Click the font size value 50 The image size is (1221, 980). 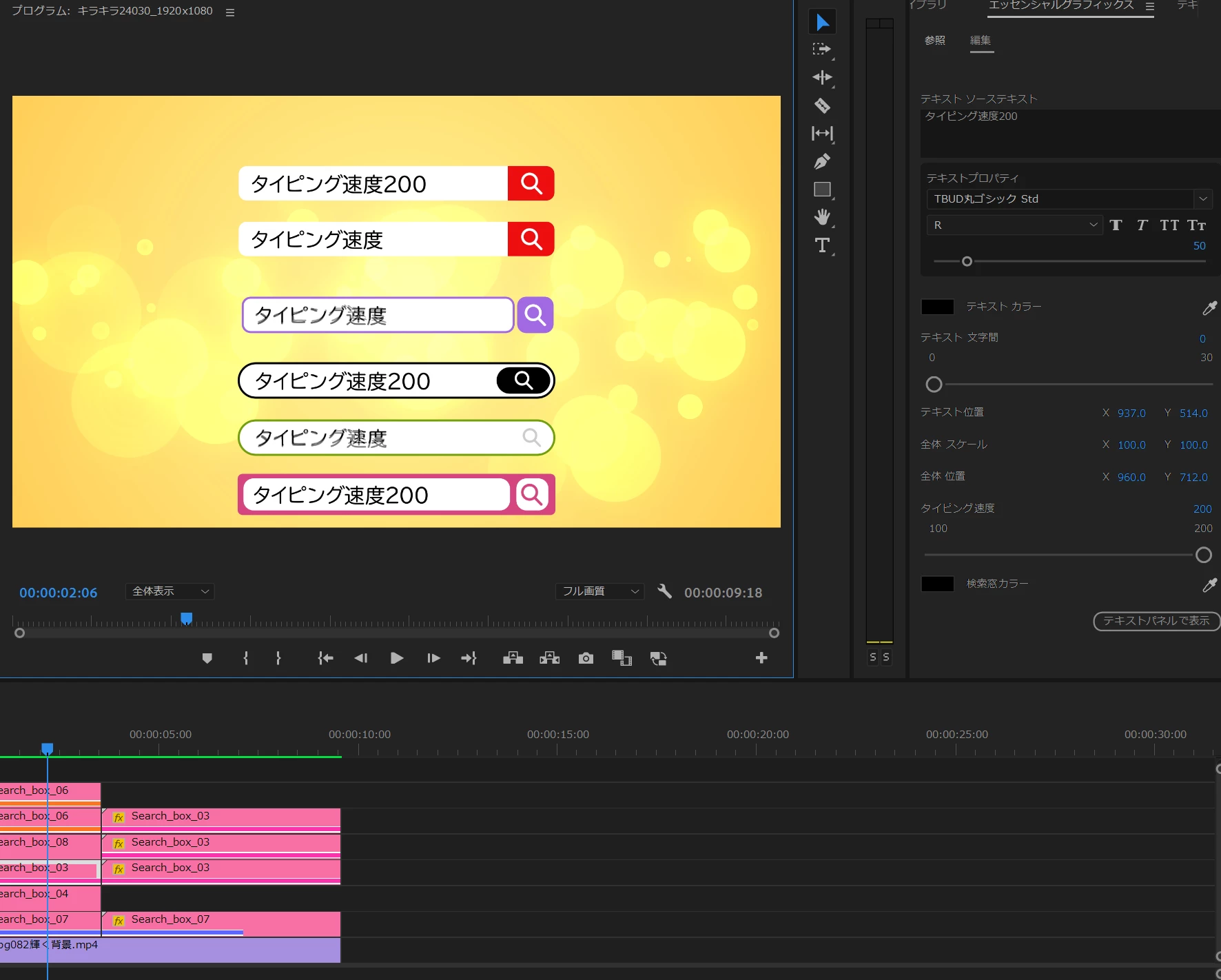click(x=1199, y=246)
